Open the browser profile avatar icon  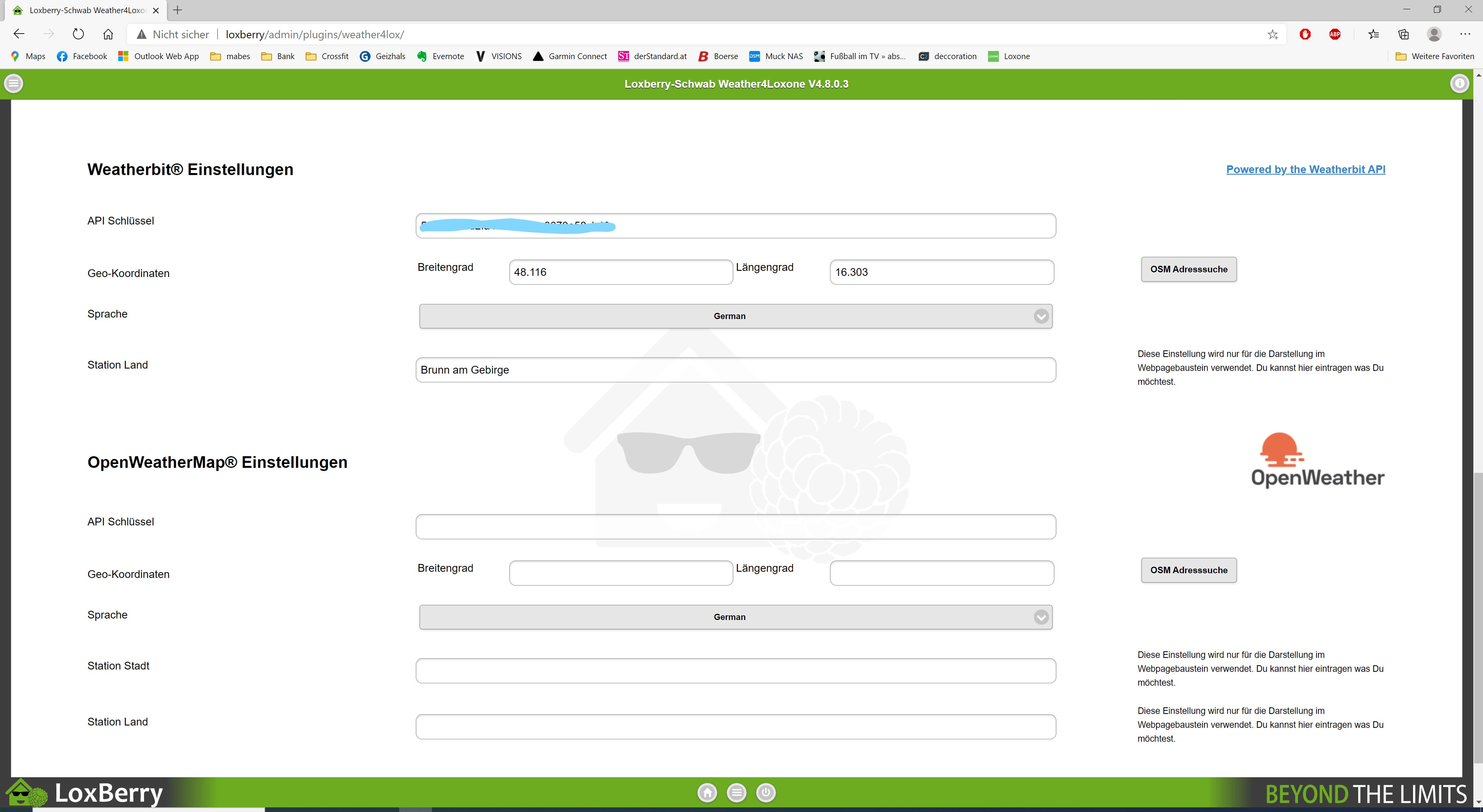click(1434, 34)
